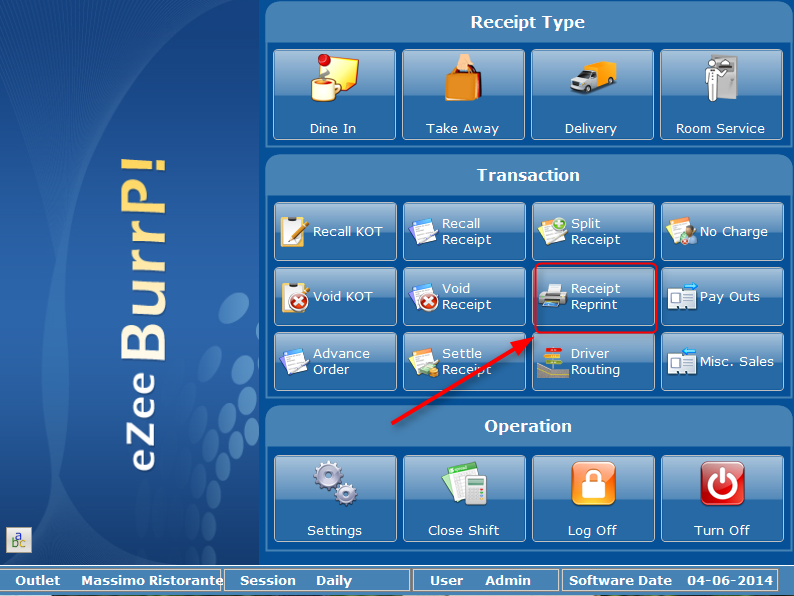The width and height of the screenshot is (794, 596).
Task: Open Driver Routing
Action: [x=593, y=362]
